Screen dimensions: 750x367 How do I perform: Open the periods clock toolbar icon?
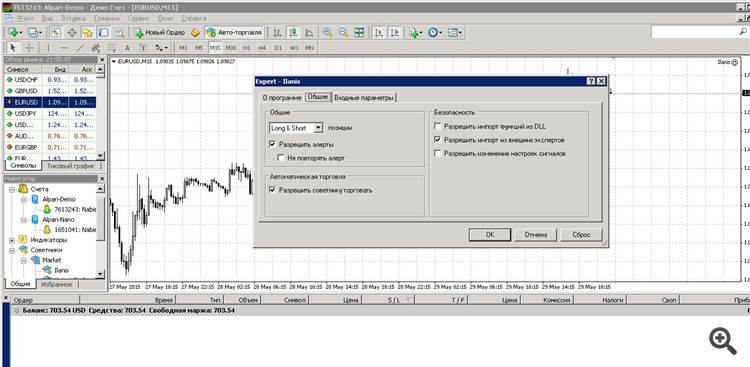click(434, 33)
